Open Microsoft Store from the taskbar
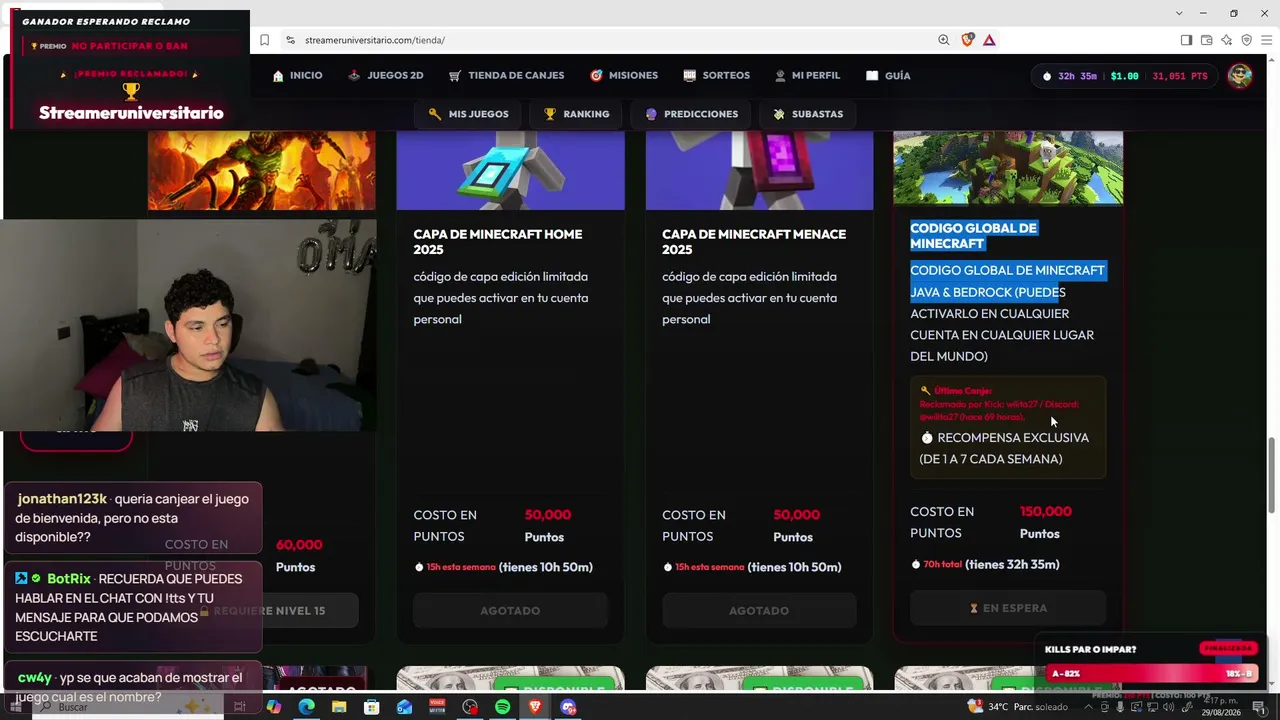 click(x=372, y=707)
